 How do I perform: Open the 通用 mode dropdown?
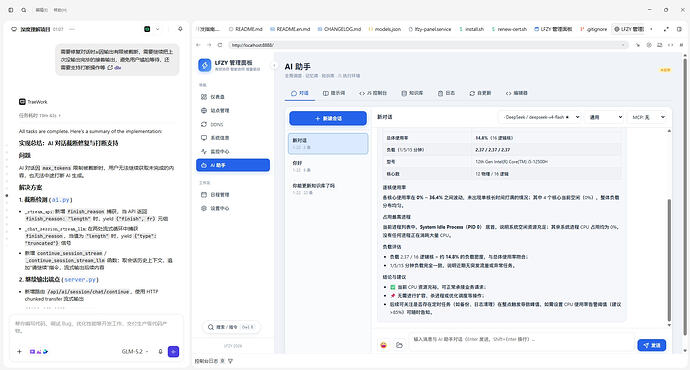point(606,117)
